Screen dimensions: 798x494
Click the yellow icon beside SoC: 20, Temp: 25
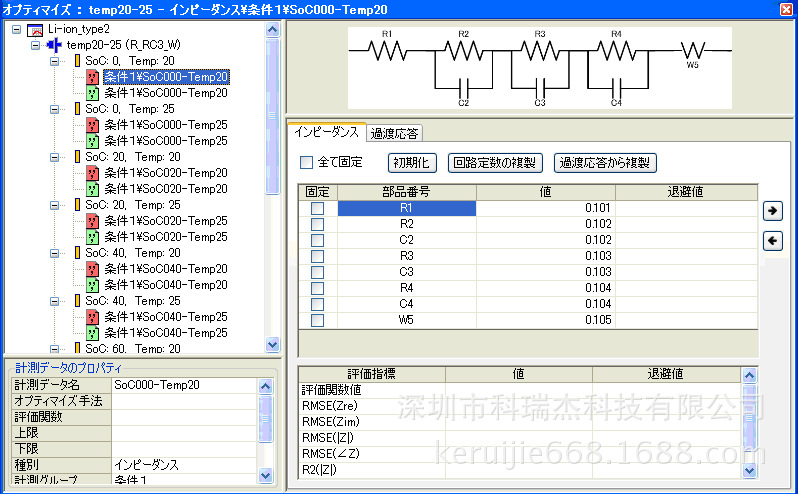[77, 205]
